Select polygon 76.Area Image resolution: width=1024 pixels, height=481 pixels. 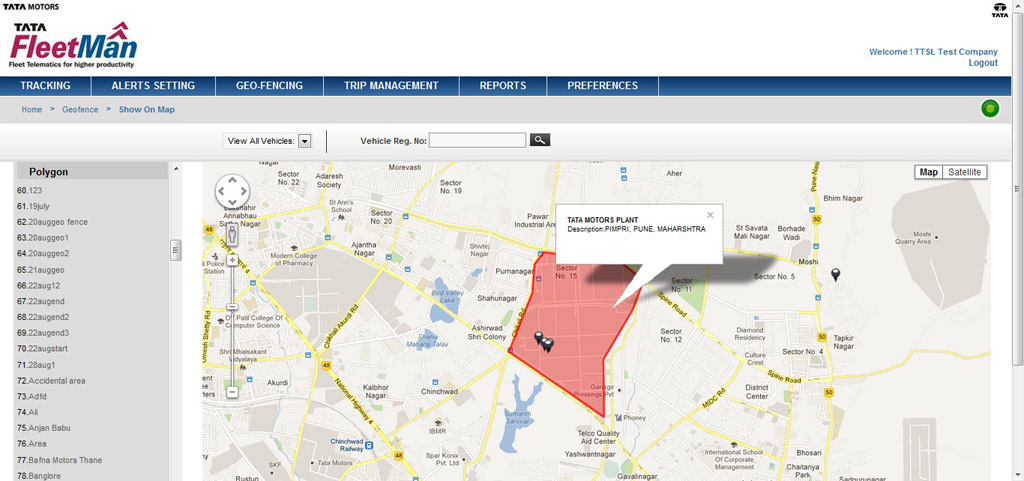(x=31, y=444)
